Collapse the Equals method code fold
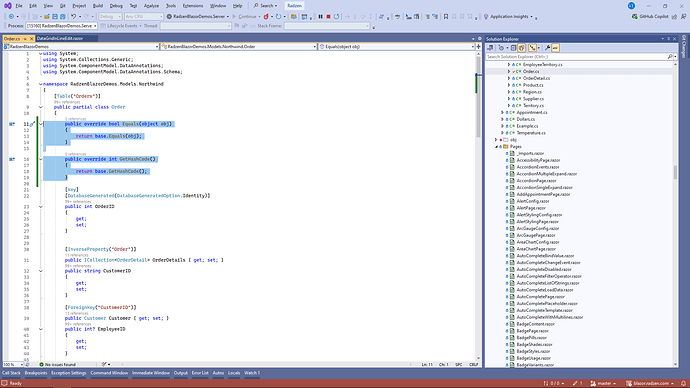Viewport: 690px width, 388px height. 40,124
